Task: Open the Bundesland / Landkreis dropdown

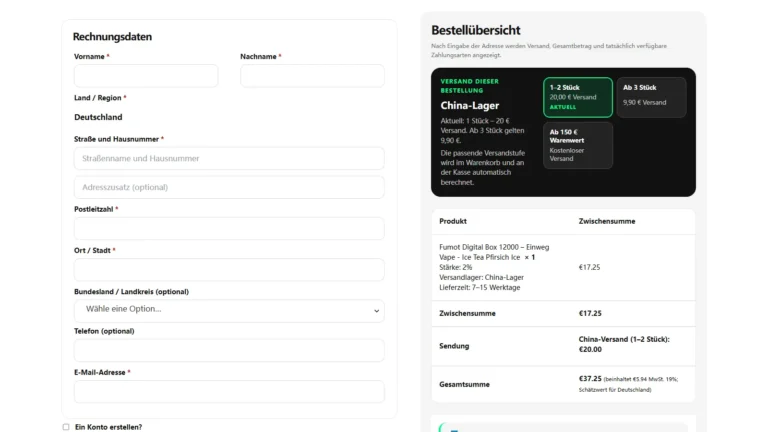Action: click(229, 311)
